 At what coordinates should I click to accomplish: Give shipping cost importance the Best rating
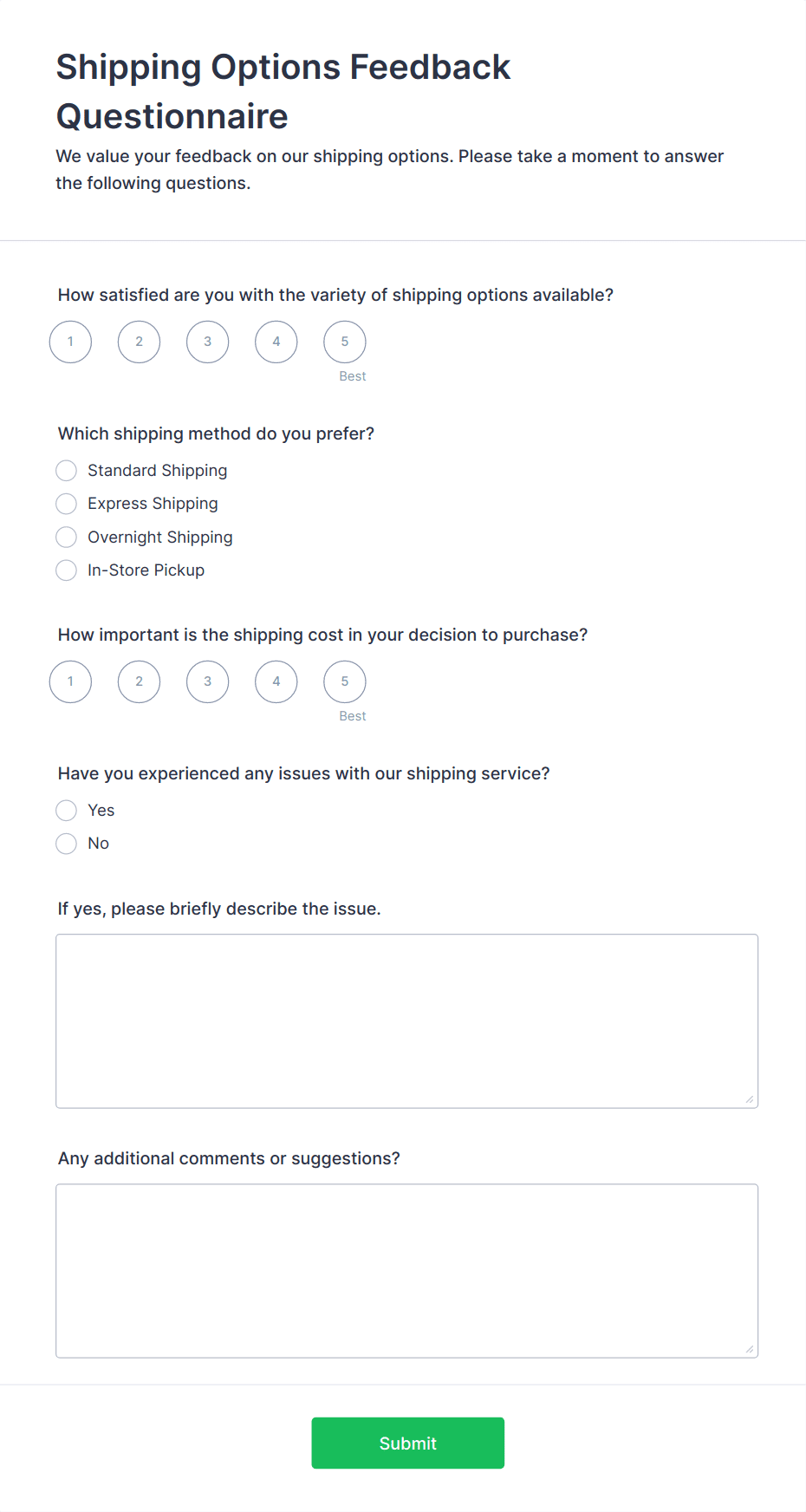(x=344, y=681)
